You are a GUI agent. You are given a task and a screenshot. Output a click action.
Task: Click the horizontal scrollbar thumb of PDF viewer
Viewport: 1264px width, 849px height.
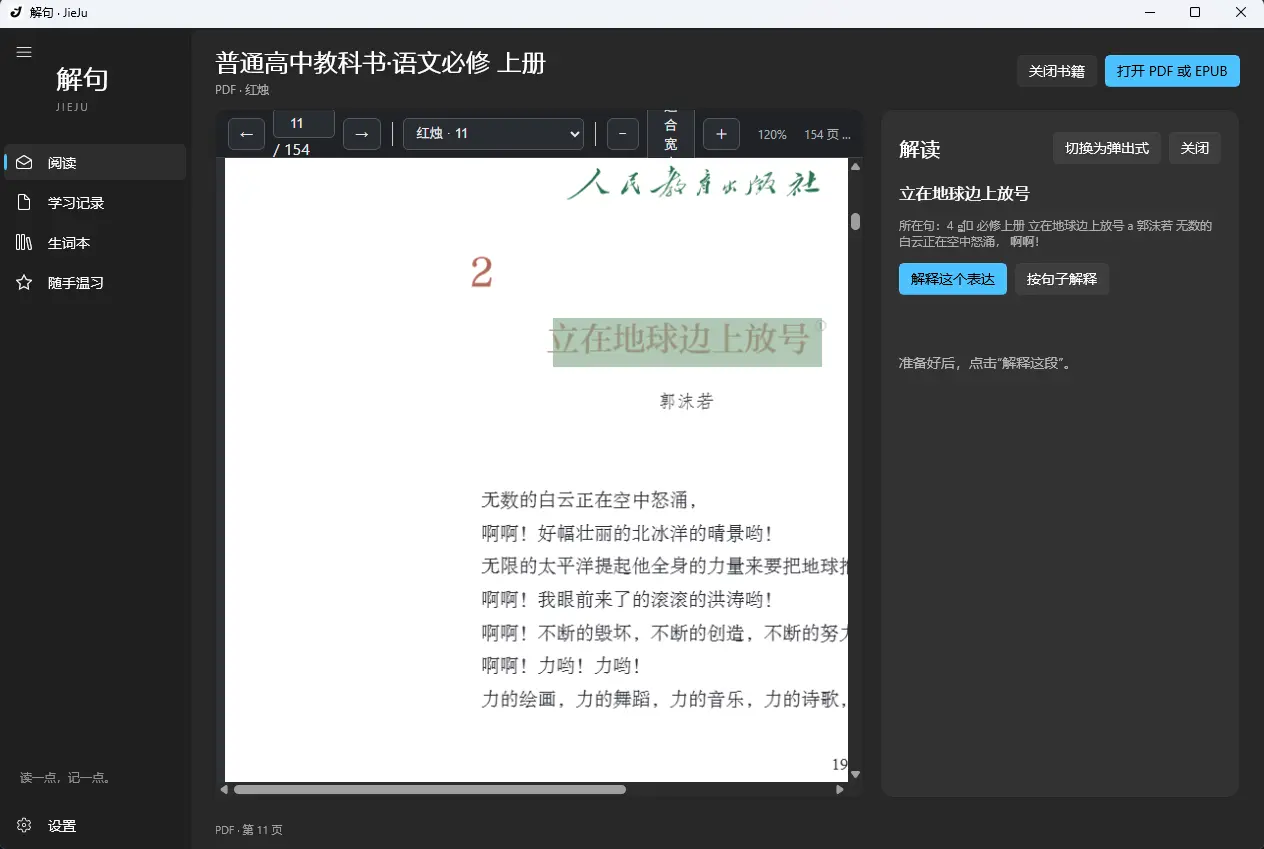tap(430, 789)
